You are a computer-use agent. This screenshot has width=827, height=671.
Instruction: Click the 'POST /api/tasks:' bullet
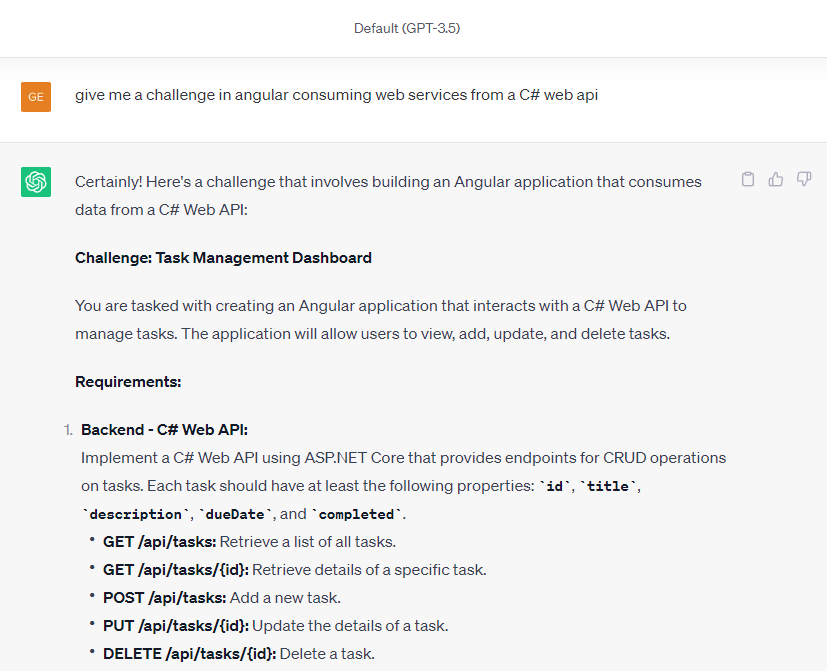click(165, 598)
